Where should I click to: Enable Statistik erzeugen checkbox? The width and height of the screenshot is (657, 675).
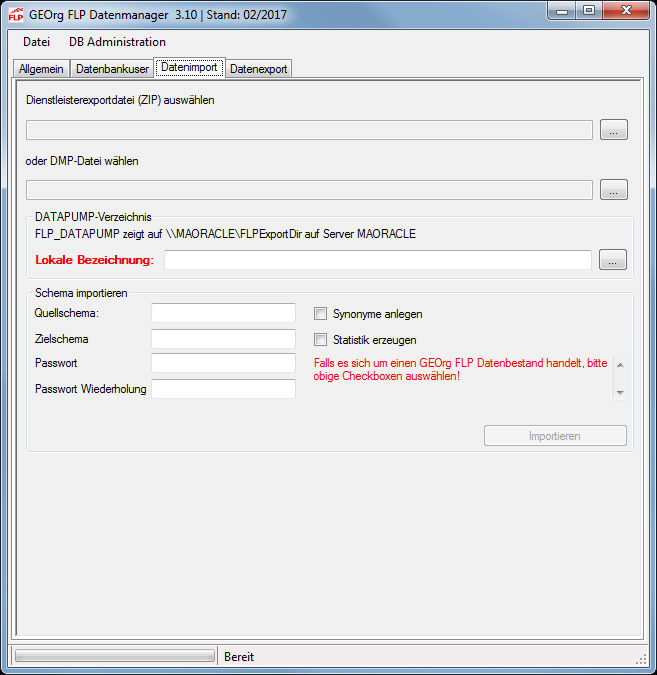(x=321, y=340)
